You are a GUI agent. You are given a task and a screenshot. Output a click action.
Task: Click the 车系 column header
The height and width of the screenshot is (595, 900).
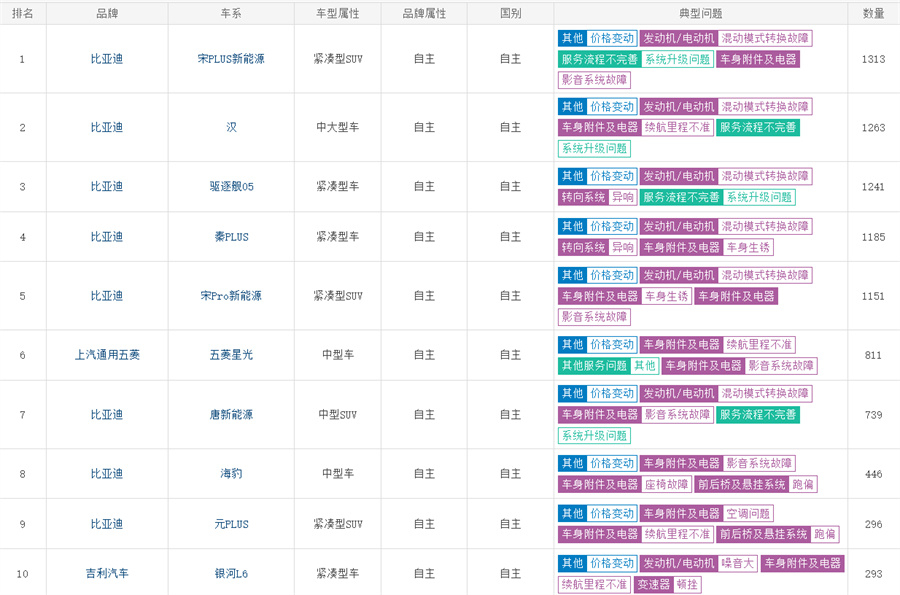(231, 13)
